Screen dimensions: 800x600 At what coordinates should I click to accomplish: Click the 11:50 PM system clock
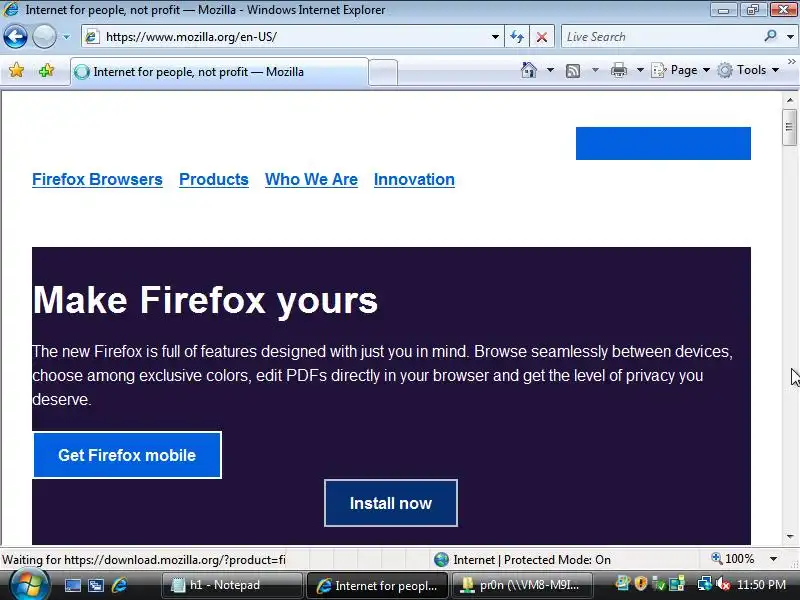(762, 585)
